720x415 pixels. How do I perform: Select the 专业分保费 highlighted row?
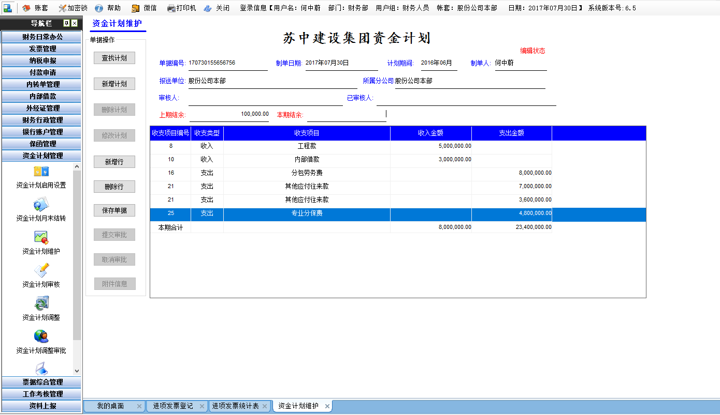pos(398,213)
